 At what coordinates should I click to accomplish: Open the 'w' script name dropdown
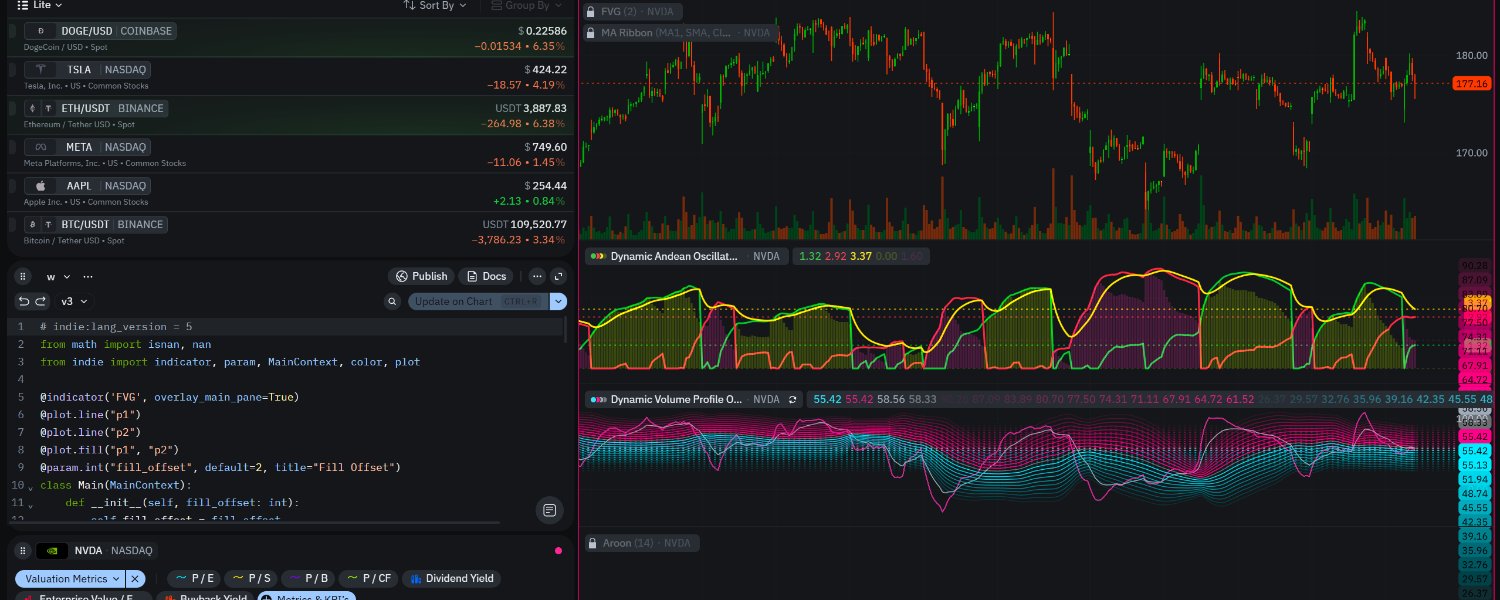click(x=58, y=276)
